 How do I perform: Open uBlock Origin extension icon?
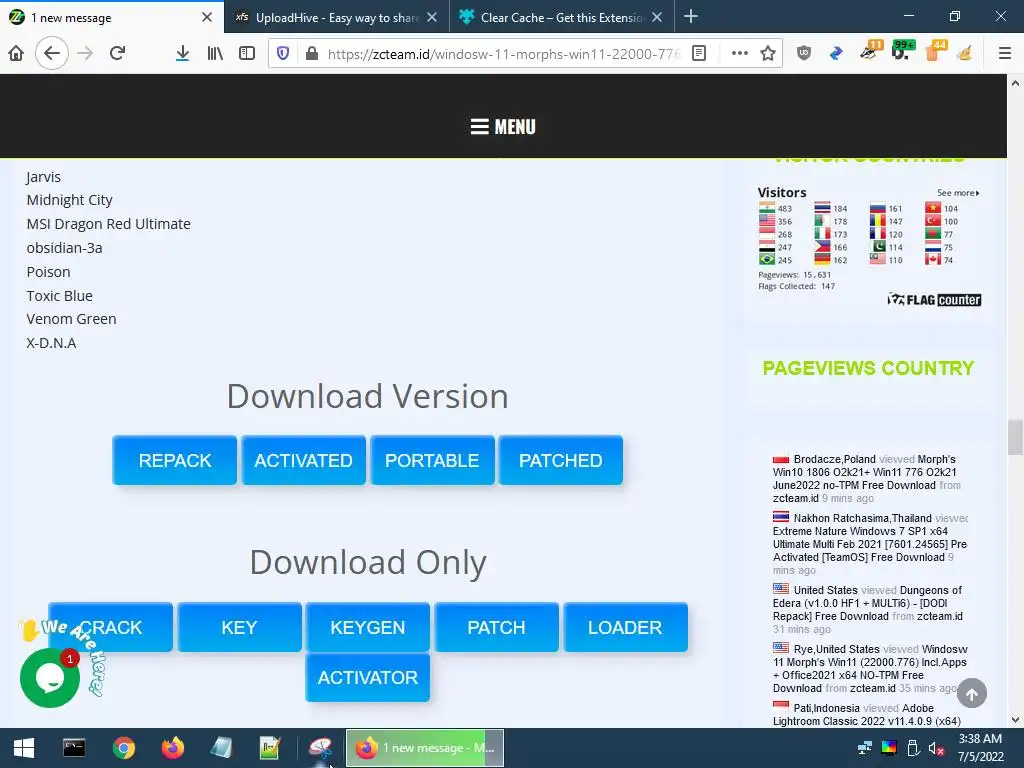click(x=804, y=54)
